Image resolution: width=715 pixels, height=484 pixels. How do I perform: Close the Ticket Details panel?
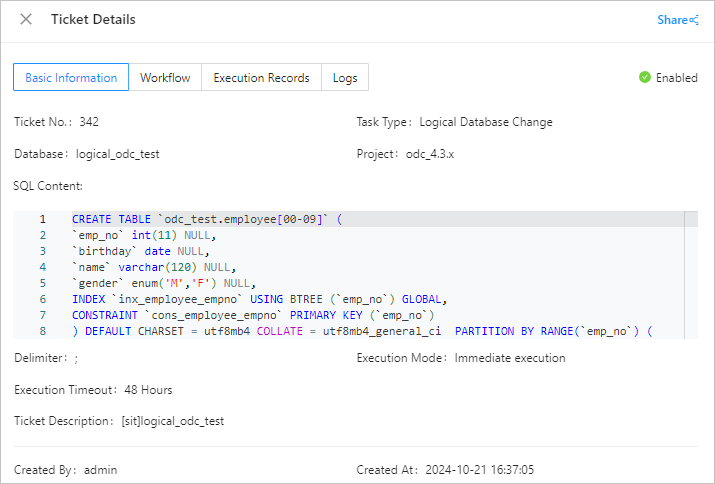[x=26, y=19]
